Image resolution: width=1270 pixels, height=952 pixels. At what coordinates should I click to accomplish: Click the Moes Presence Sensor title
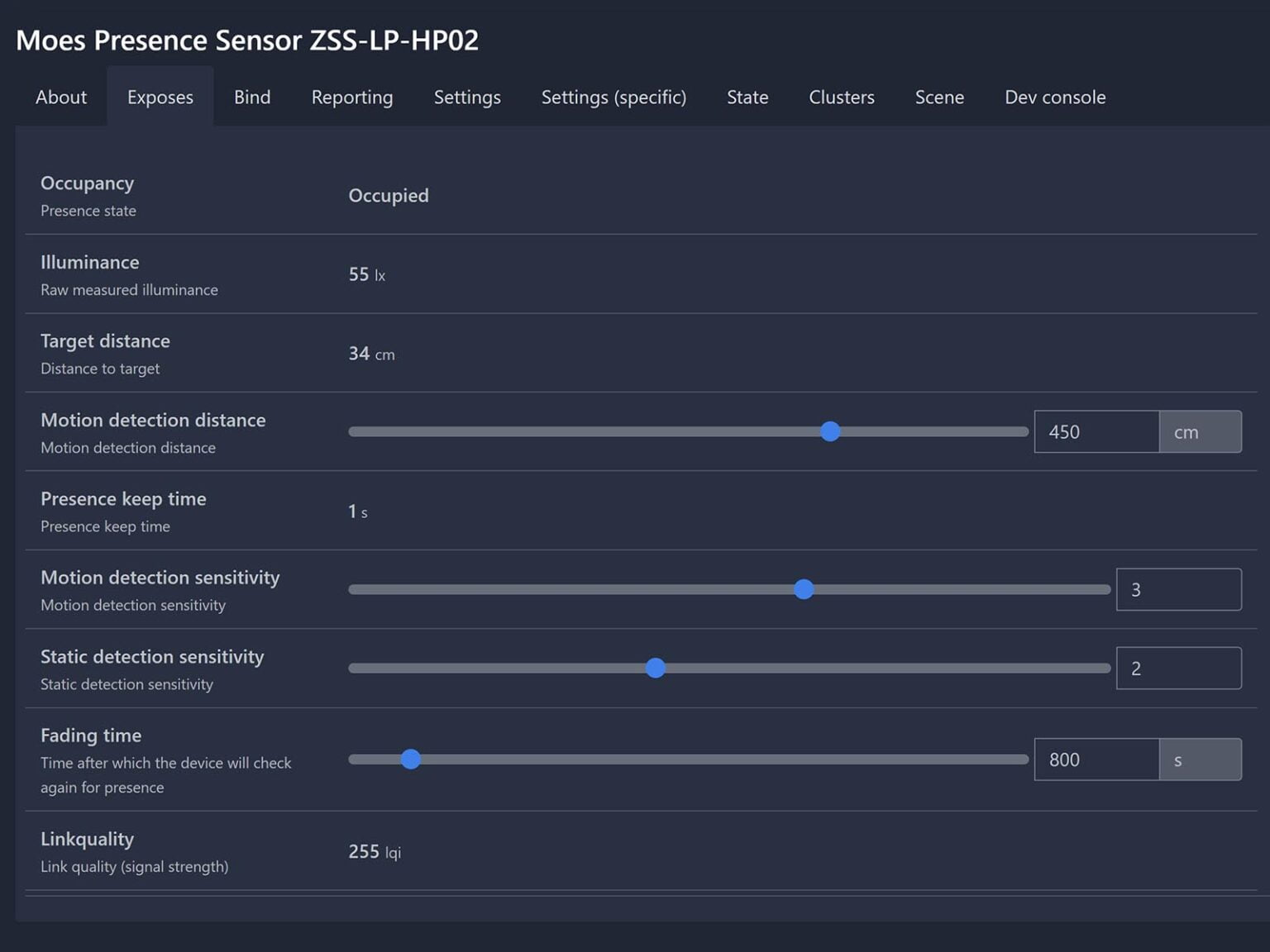point(246,40)
